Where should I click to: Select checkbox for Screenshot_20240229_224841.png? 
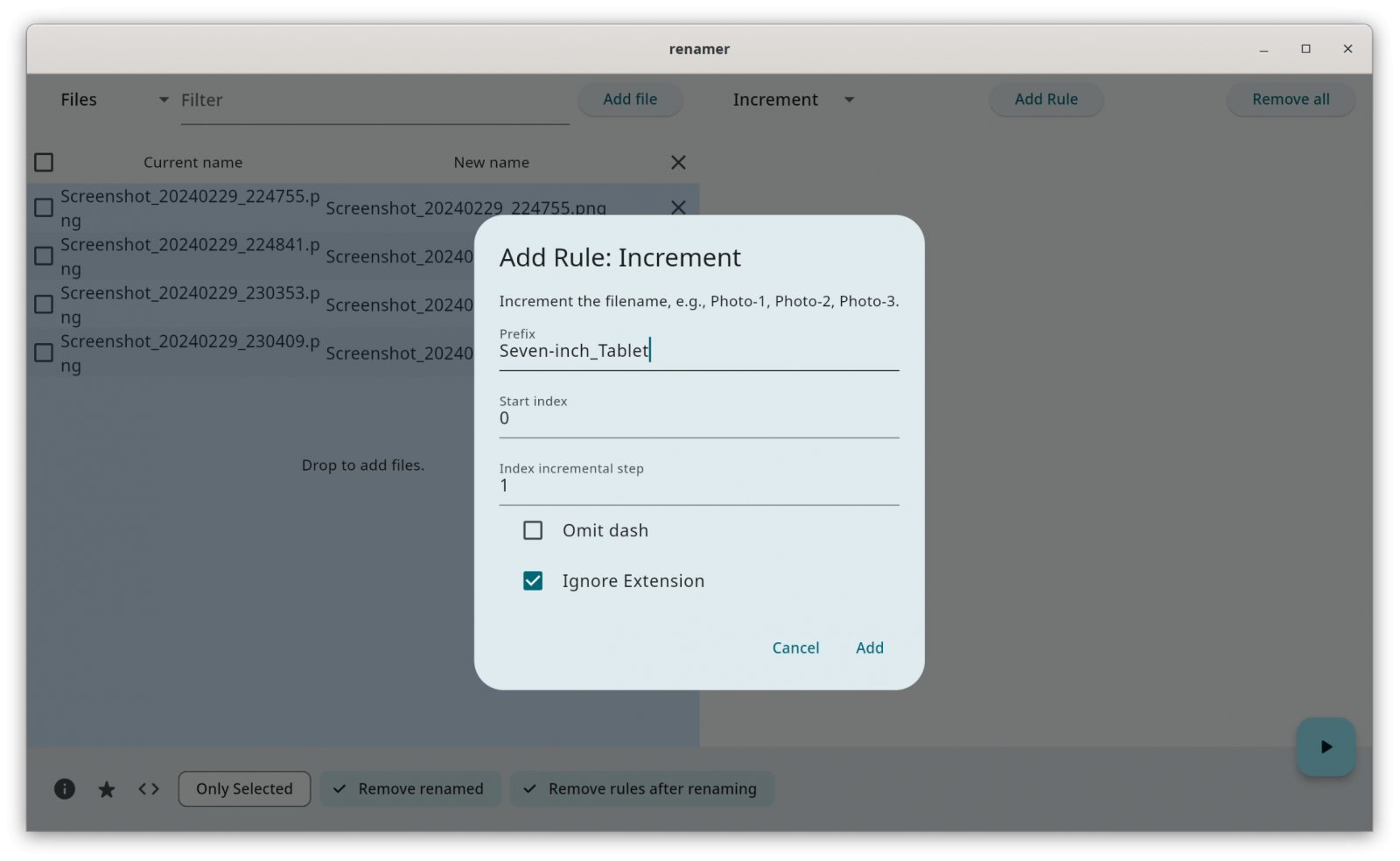pyautogui.click(x=44, y=256)
